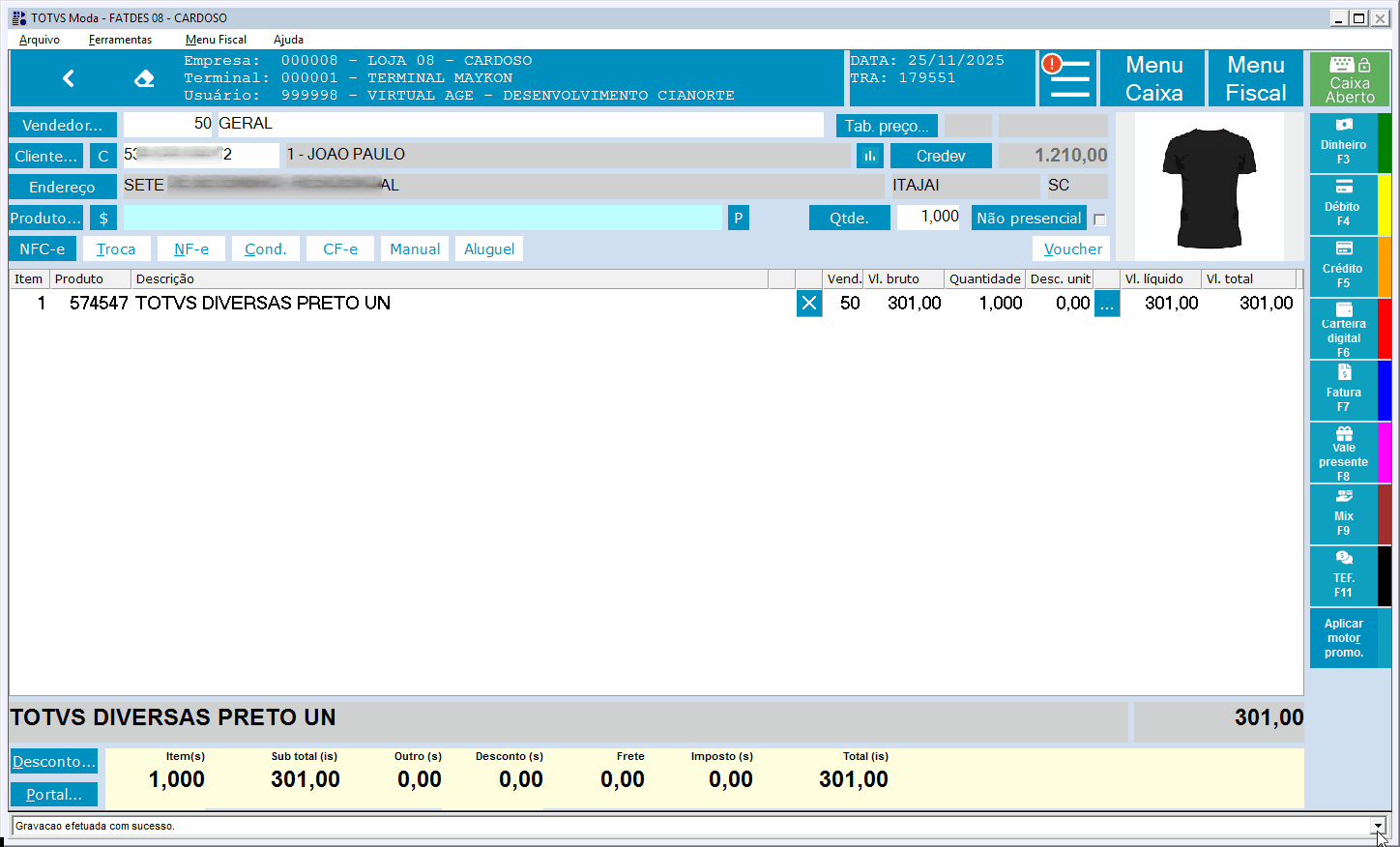This screenshot has height=847, width=1400.
Task: Click the status message Gravacao efetuada com sucesso.
Action: 95,826
